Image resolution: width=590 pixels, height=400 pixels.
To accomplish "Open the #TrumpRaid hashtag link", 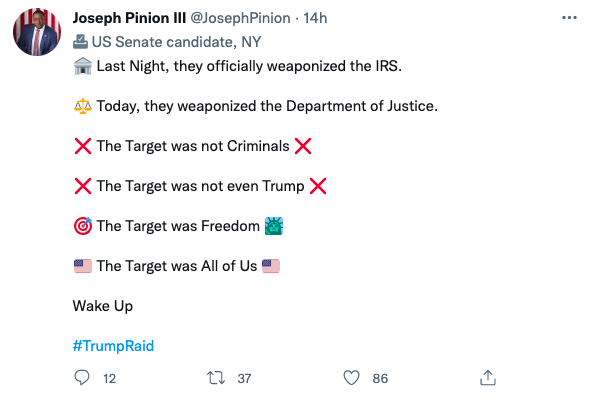I will click(x=113, y=346).
